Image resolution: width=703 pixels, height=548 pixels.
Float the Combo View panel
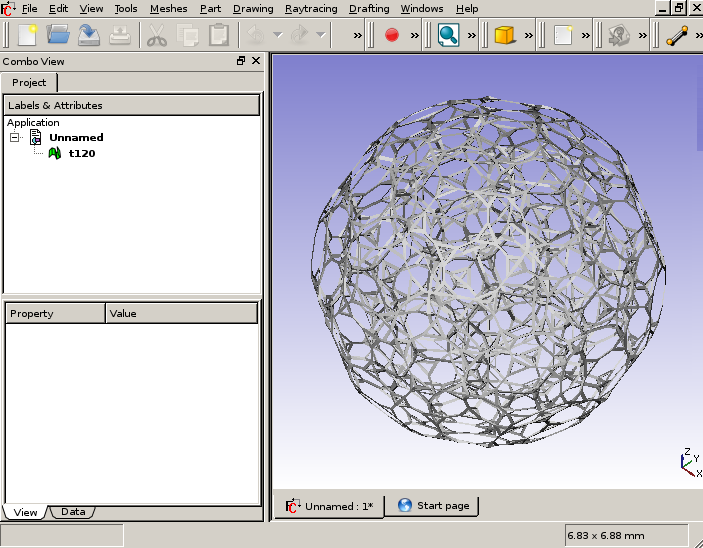(241, 61)
